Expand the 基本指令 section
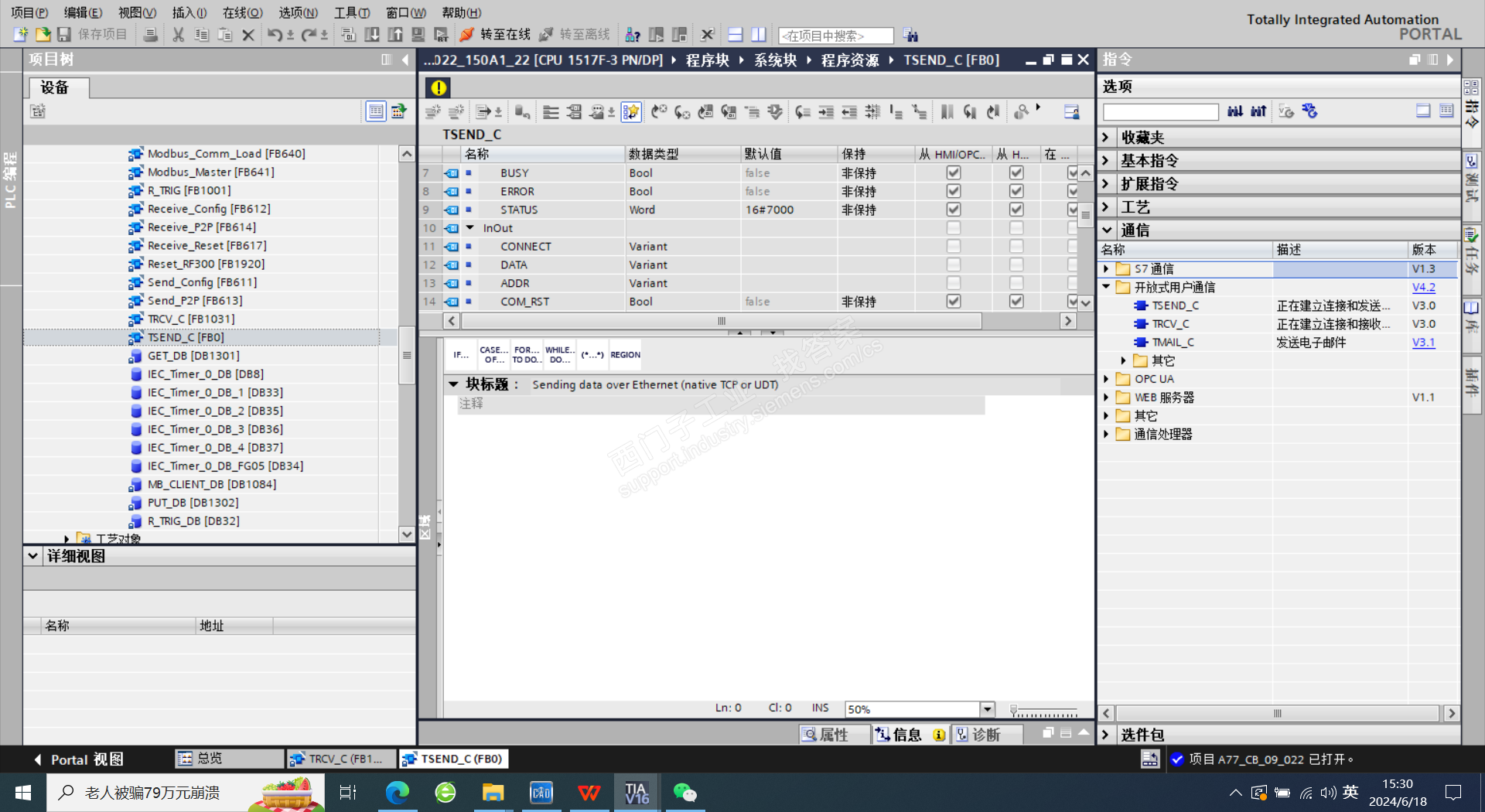The image size is (1485, 812). 1106,161
